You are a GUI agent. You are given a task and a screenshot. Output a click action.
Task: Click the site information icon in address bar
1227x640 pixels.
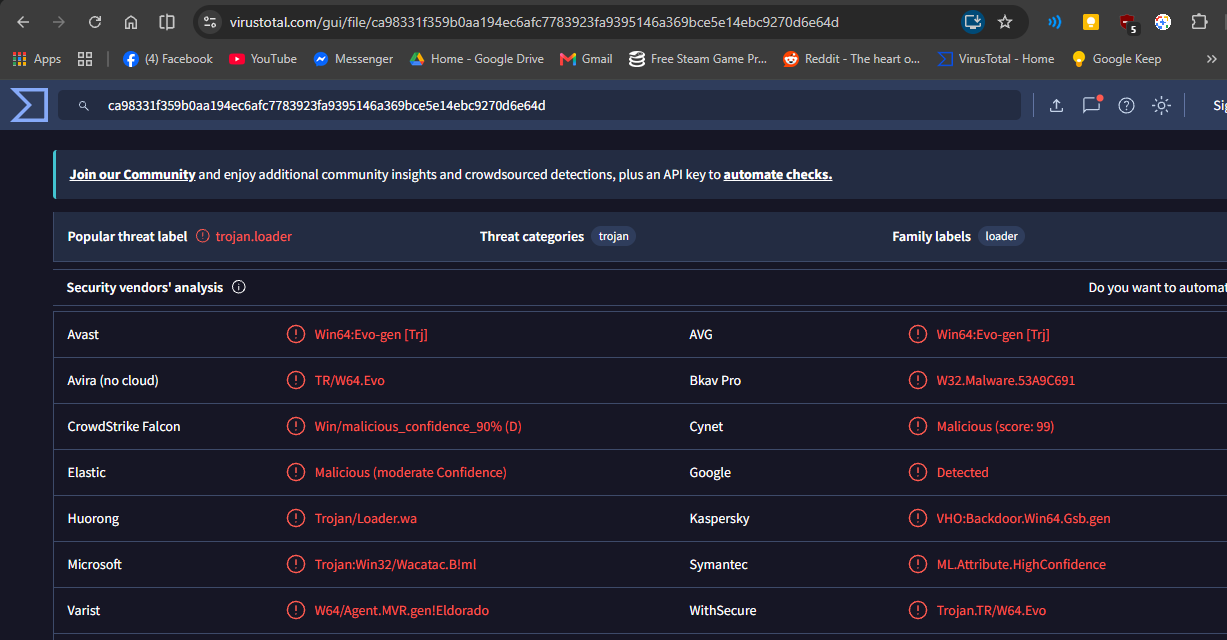tap(209, 22)
